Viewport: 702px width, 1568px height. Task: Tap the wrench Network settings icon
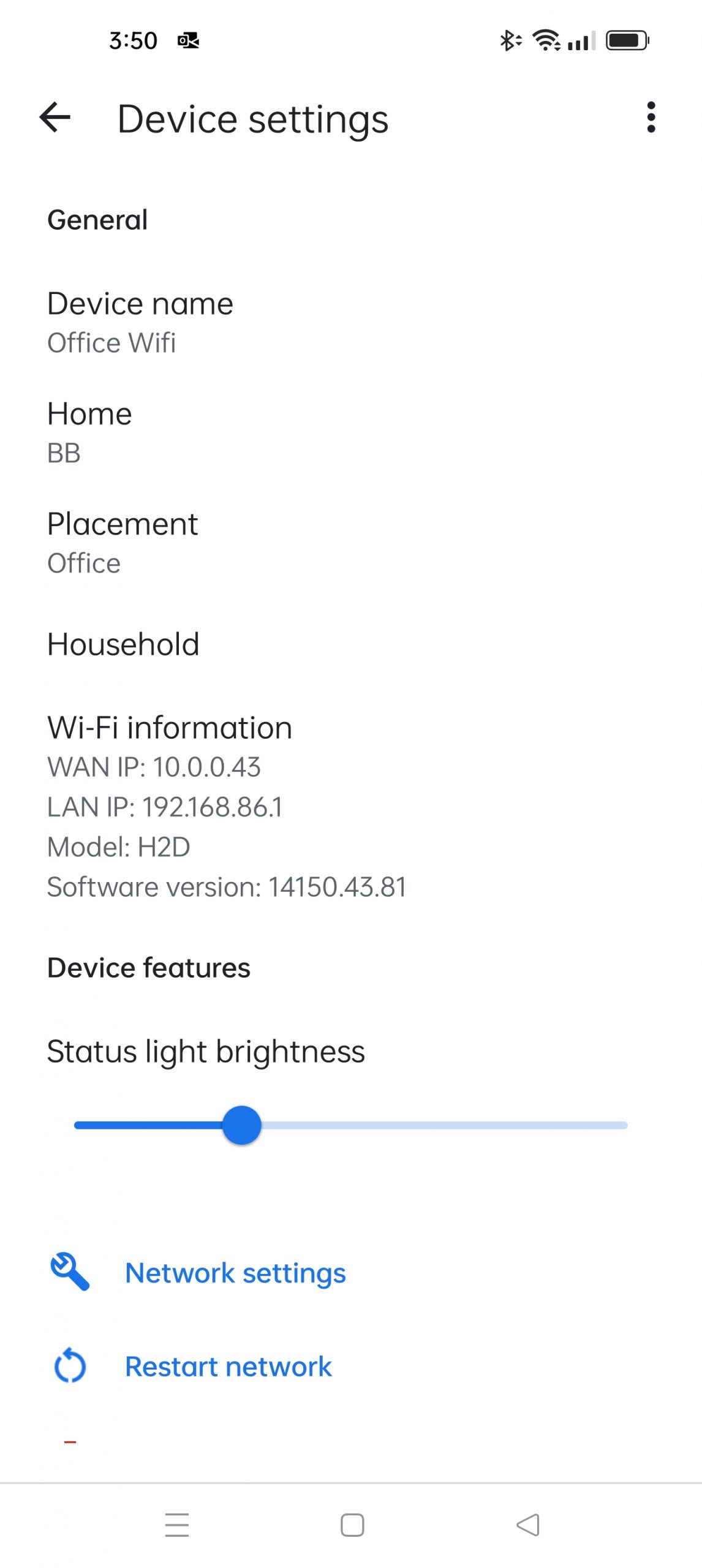(70, 1272)
